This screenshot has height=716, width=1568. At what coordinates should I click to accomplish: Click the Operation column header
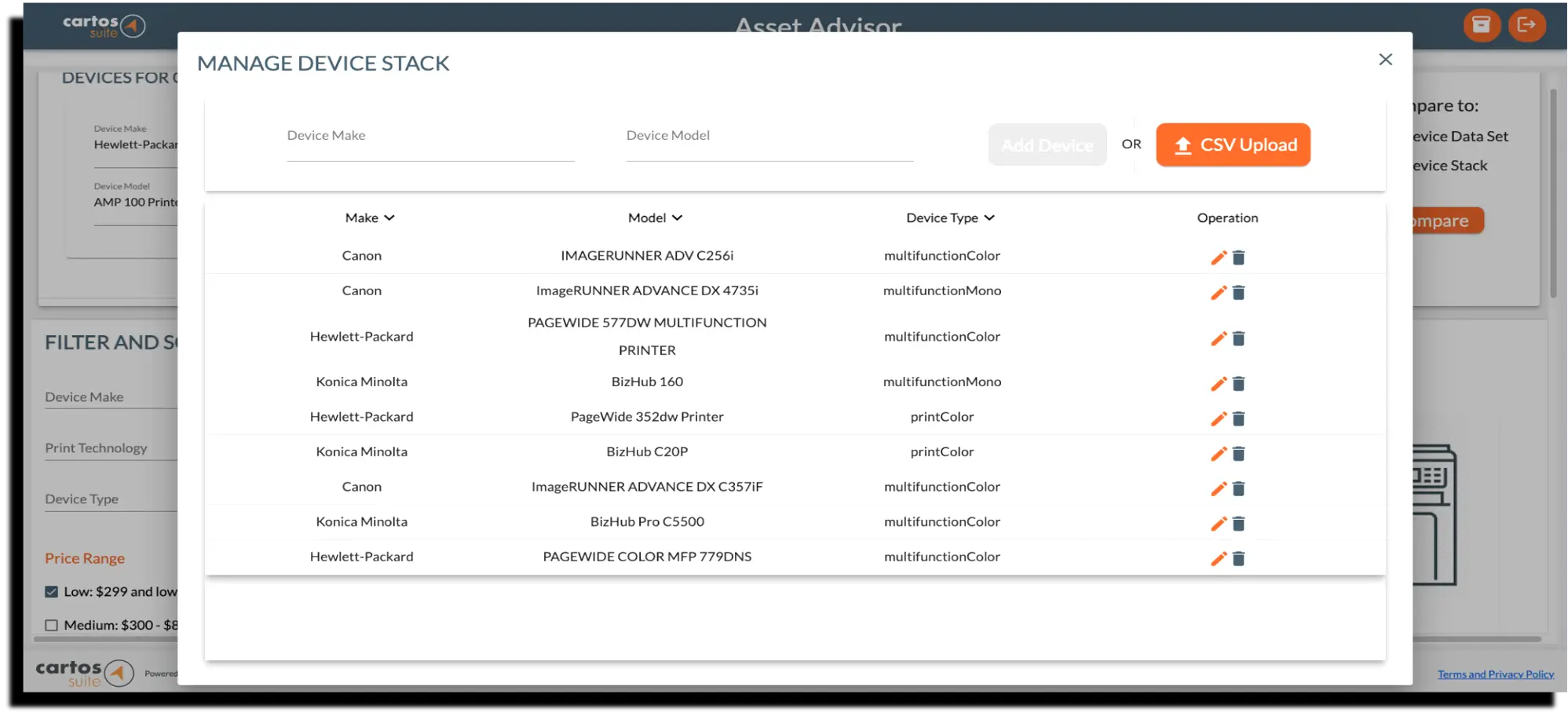(x=1227, y=217)
